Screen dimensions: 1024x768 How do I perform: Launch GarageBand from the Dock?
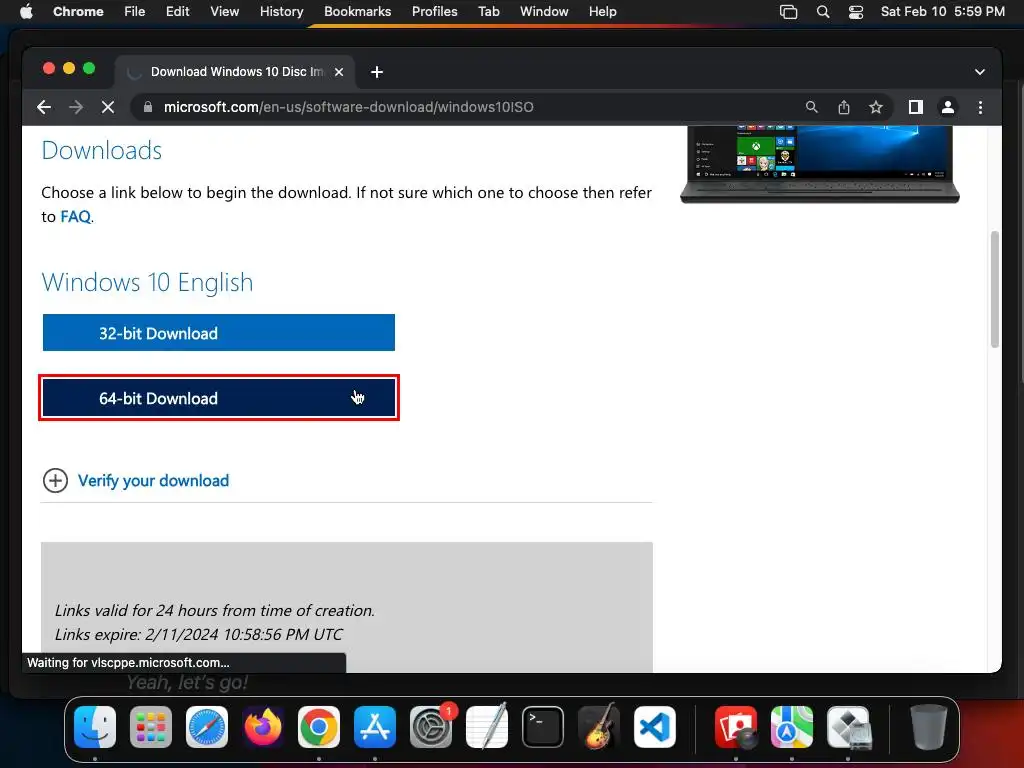coord(599,726)
